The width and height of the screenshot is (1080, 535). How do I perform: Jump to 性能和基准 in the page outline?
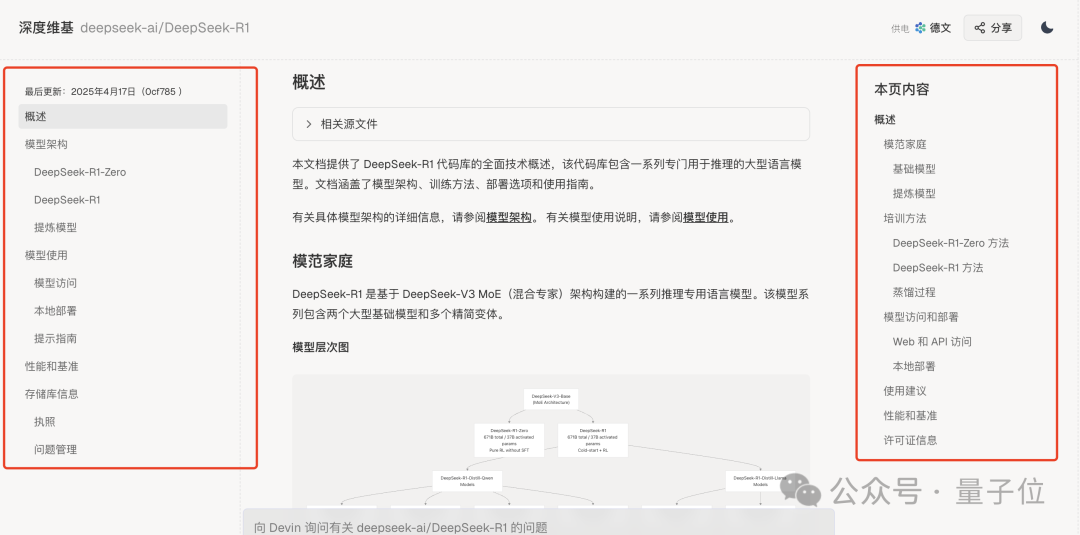point(911,416)
